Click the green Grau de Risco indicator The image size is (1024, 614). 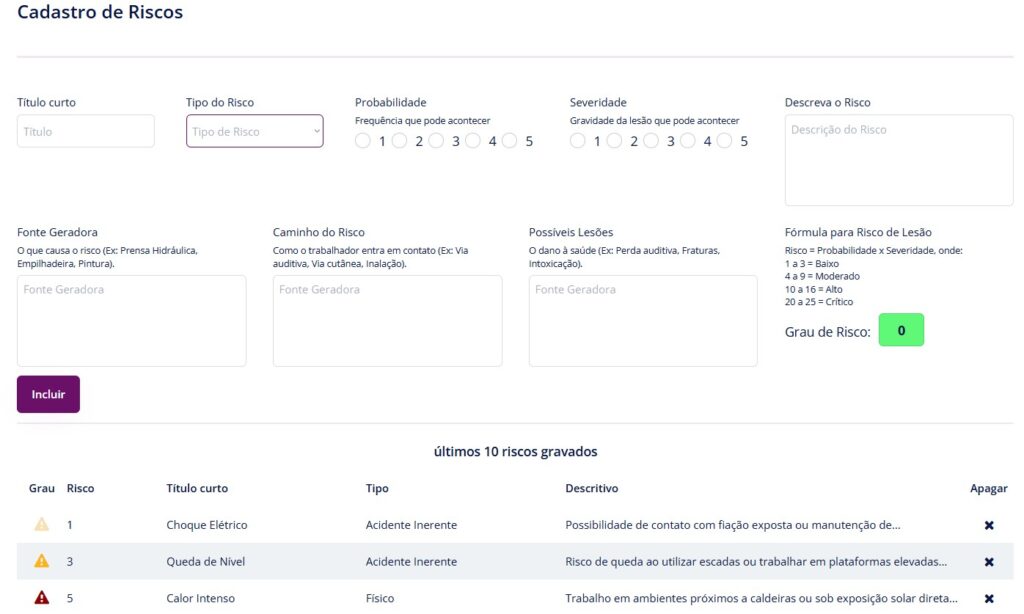[901, 330]
